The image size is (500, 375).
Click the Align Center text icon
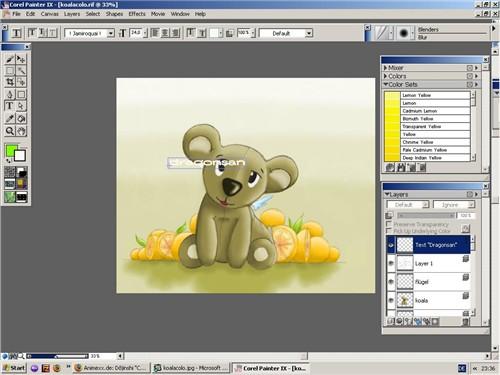(165, 33)
